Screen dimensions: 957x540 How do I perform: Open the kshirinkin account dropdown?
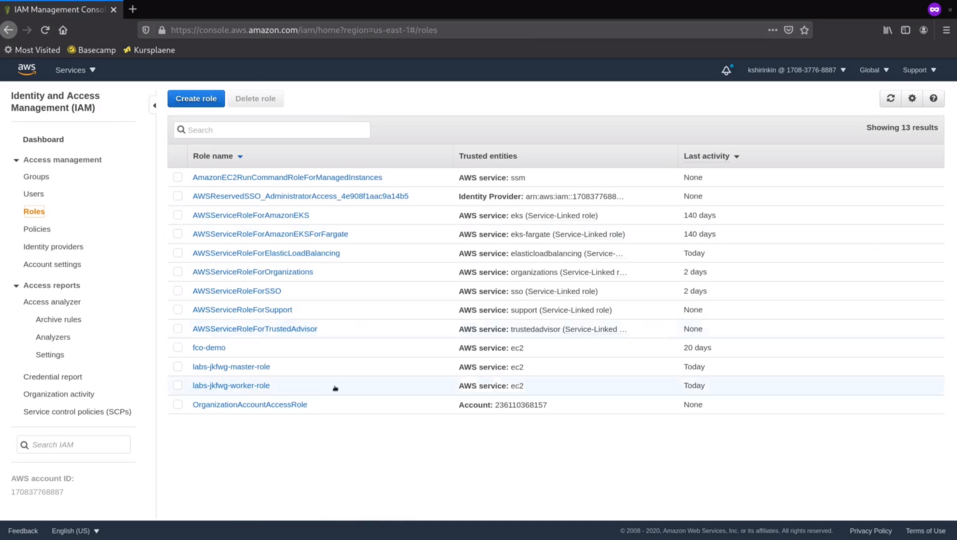(x=796, y=70)
